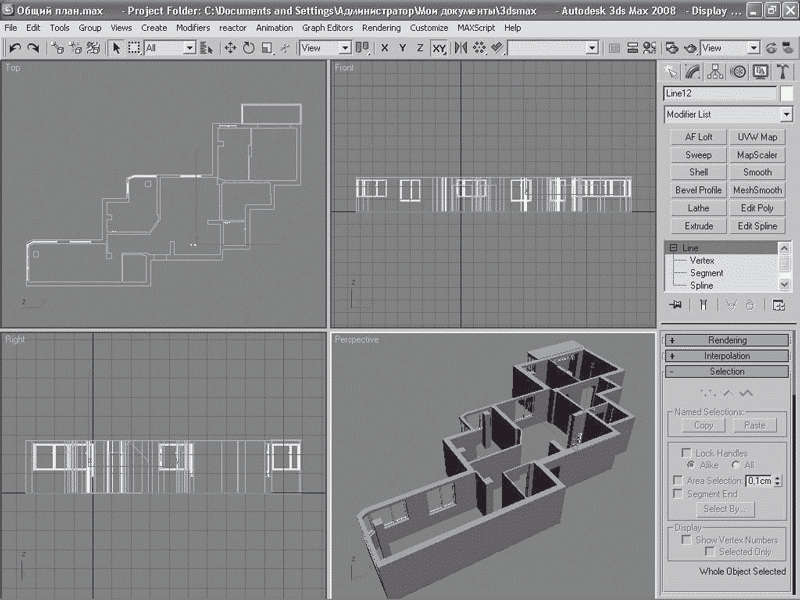
Task: Open the Display command panel tab
Action: (x=761, y=72)
